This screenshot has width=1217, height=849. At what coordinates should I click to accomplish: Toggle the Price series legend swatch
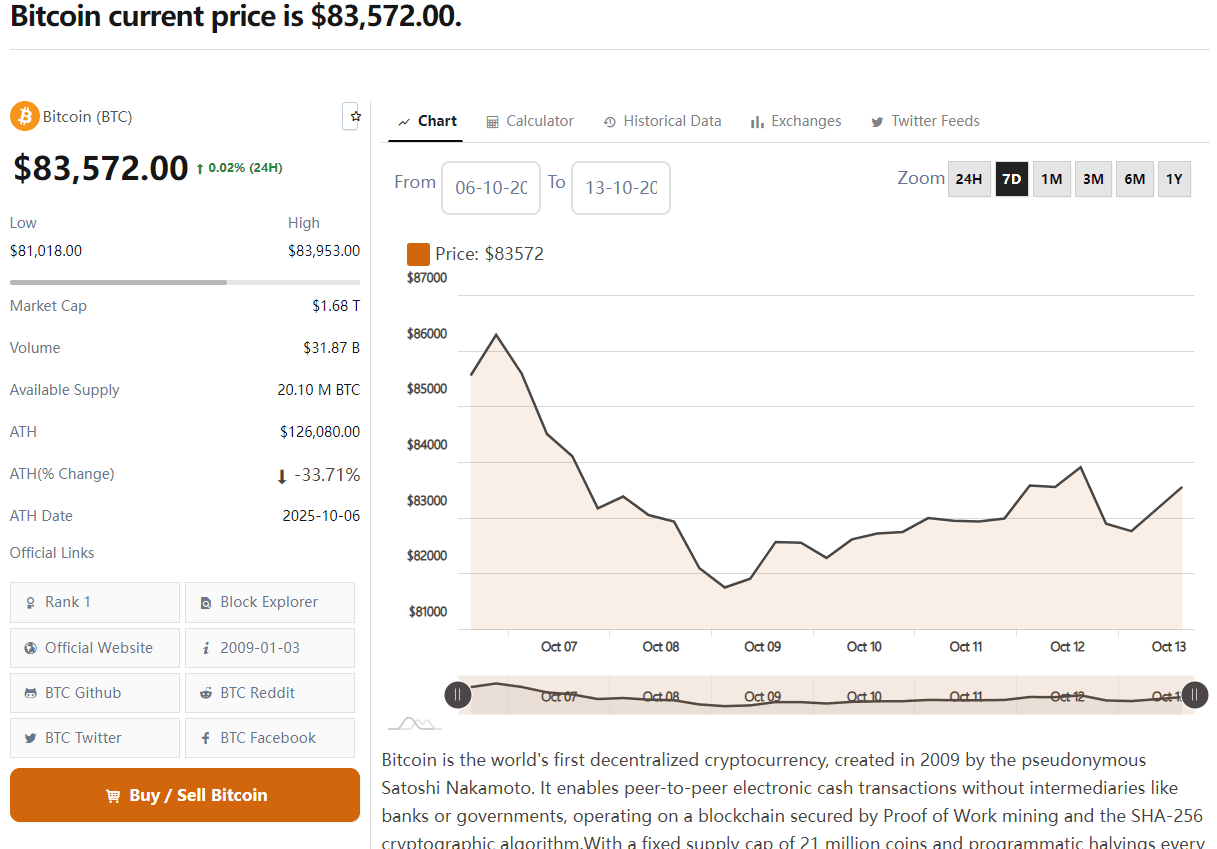[x=418, y=254]
